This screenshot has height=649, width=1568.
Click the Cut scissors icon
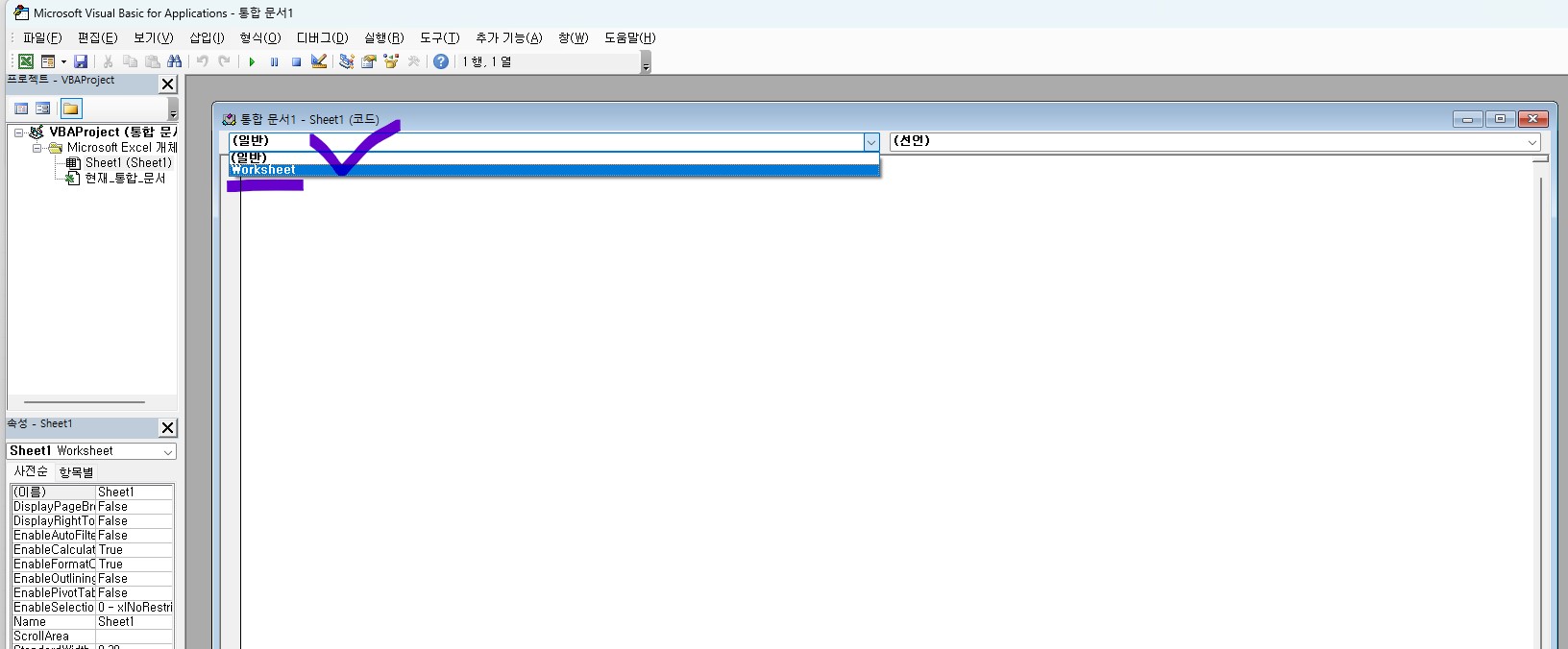(109, 61)
